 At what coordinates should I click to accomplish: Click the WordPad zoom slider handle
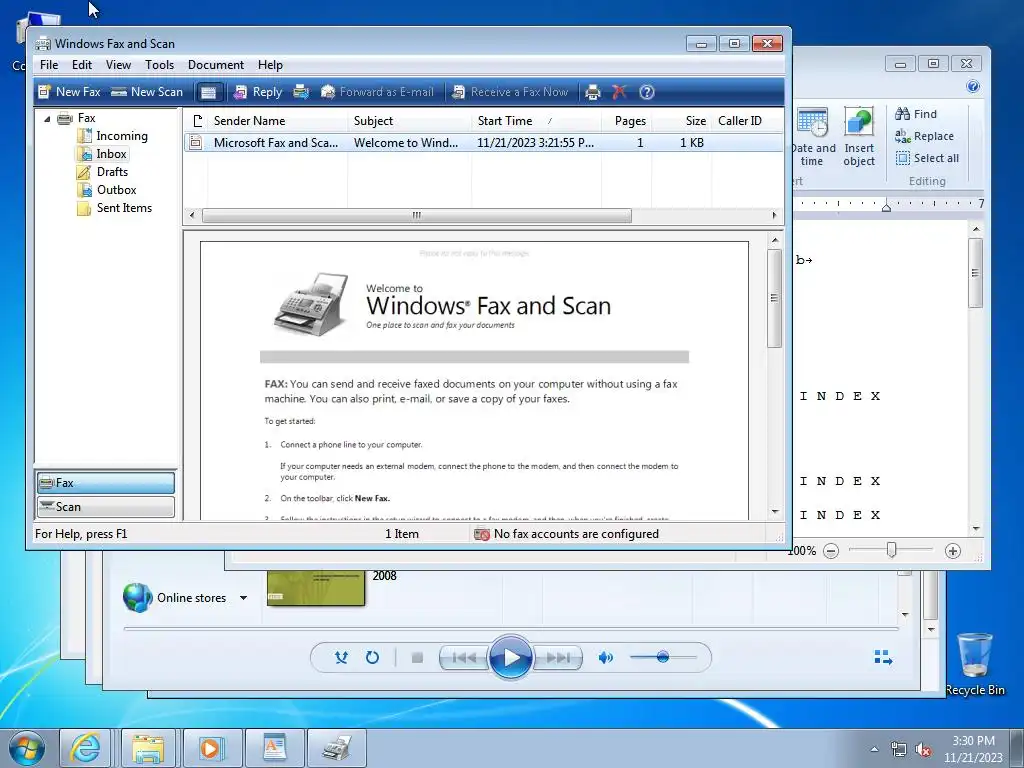891,551
